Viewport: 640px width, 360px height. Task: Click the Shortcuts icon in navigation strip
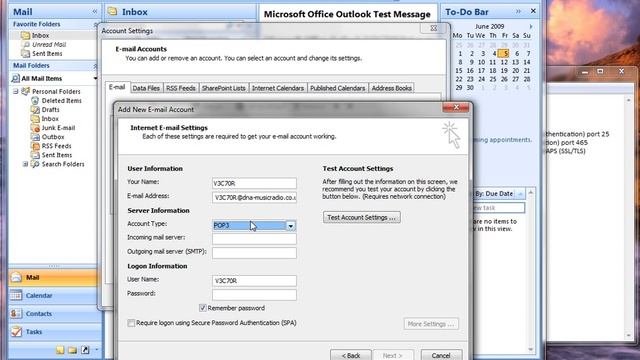85,350
